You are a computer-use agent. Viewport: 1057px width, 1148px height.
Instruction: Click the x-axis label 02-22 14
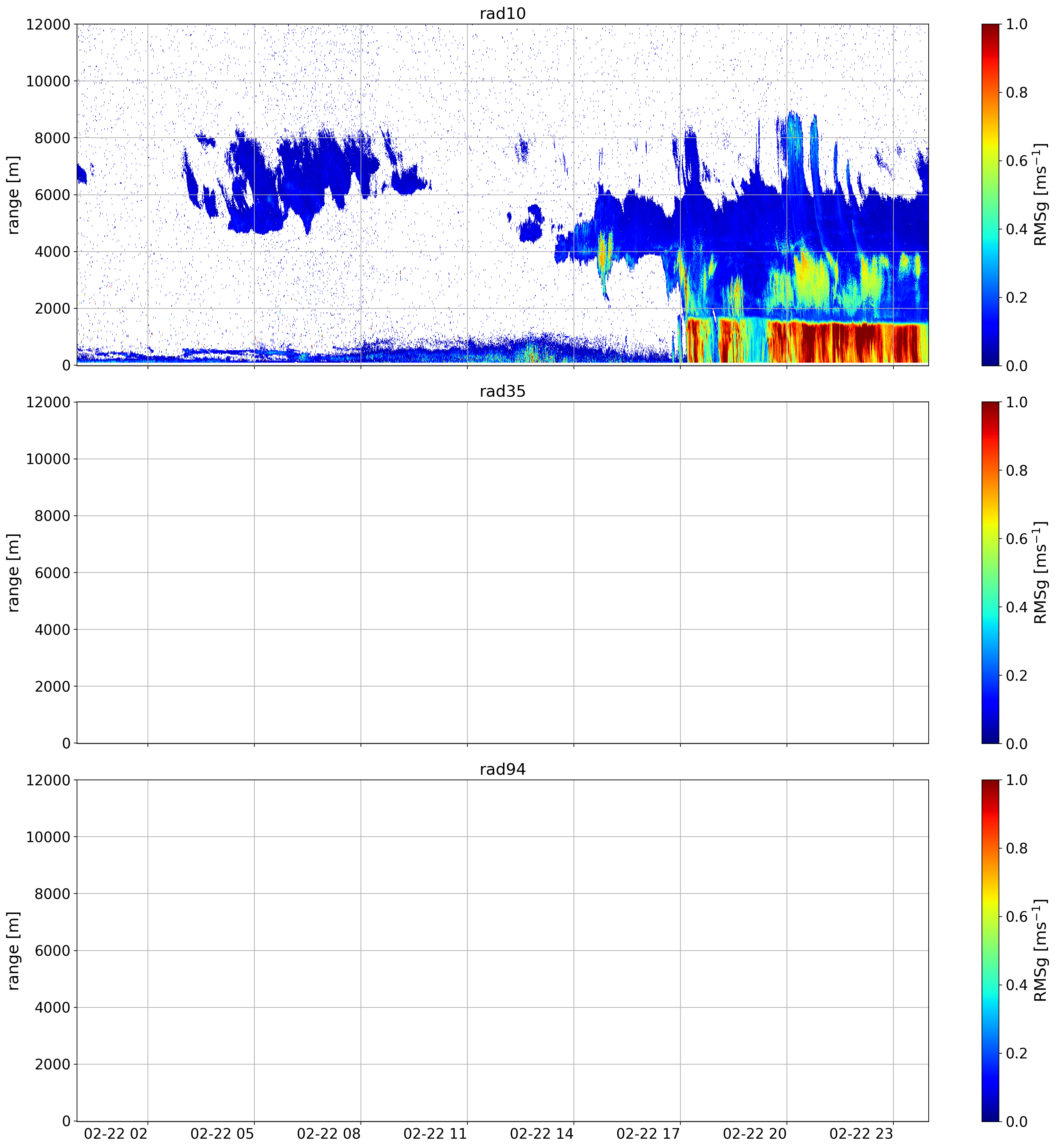[x=542, y=1134]
